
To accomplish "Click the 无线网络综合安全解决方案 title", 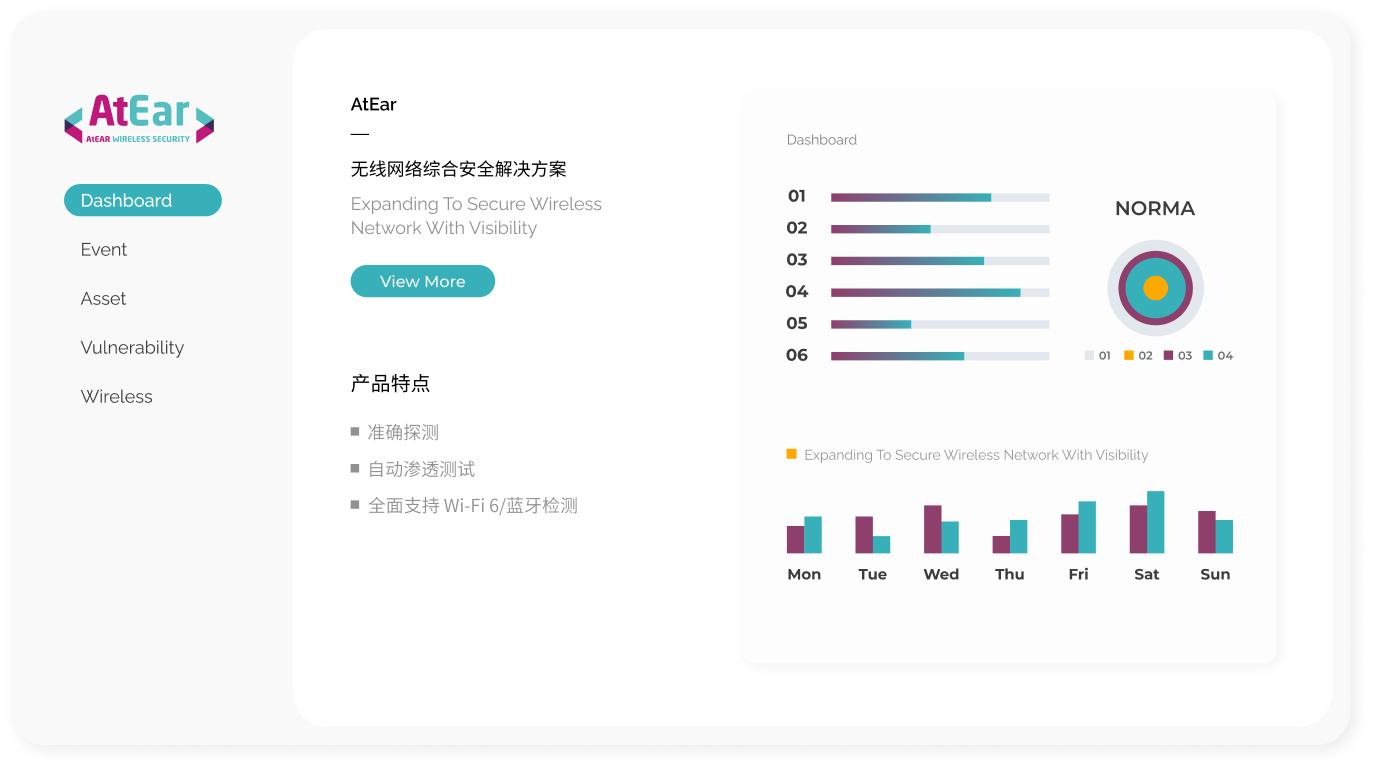I will 459,169.
